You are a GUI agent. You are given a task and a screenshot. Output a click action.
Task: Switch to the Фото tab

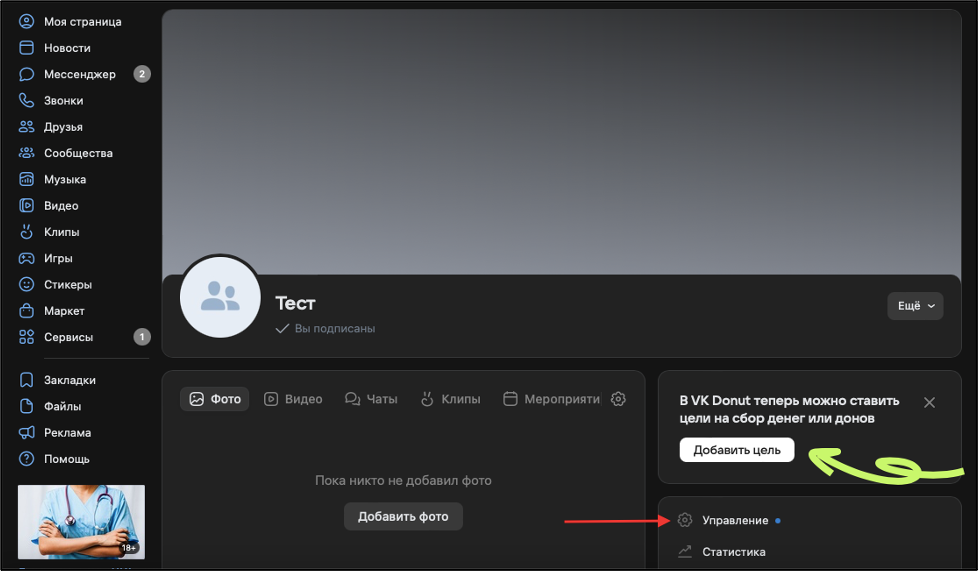point(215,399)
